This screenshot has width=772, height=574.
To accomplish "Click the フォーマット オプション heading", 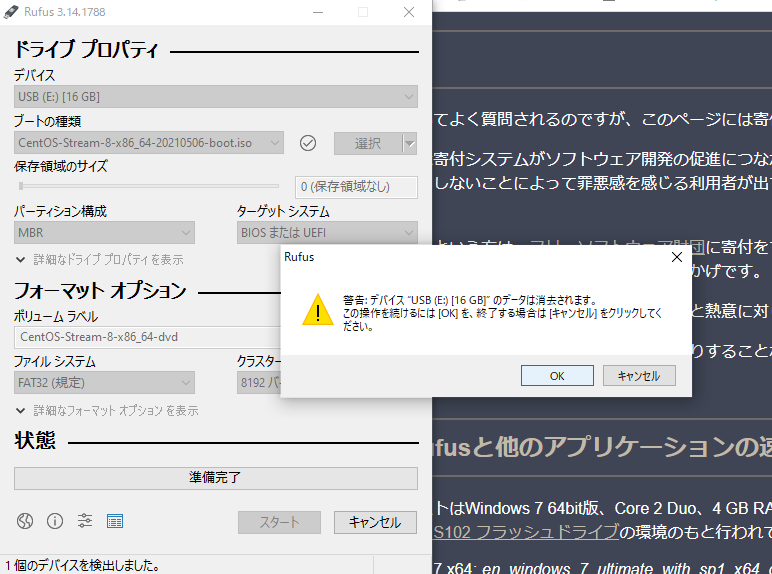I will click(x=100, y=291).
